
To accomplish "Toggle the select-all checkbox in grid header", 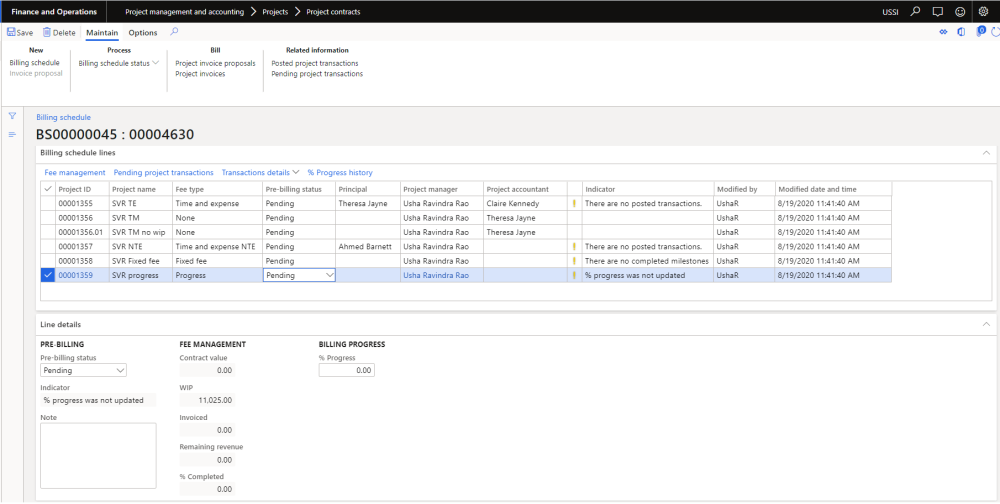I will click(48, 189).
